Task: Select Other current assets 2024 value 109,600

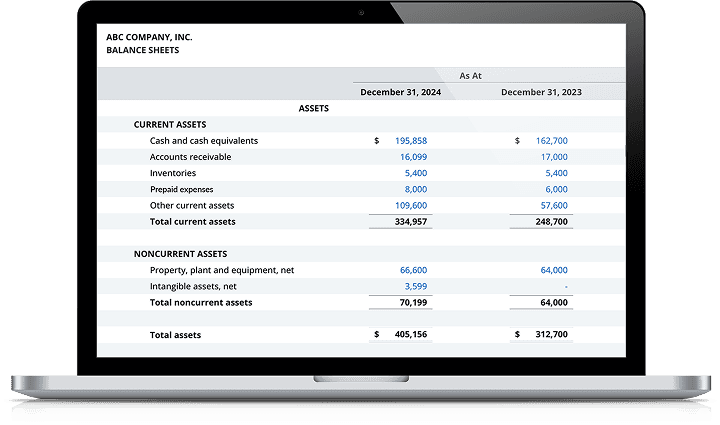Action: (x=411, y=205)
